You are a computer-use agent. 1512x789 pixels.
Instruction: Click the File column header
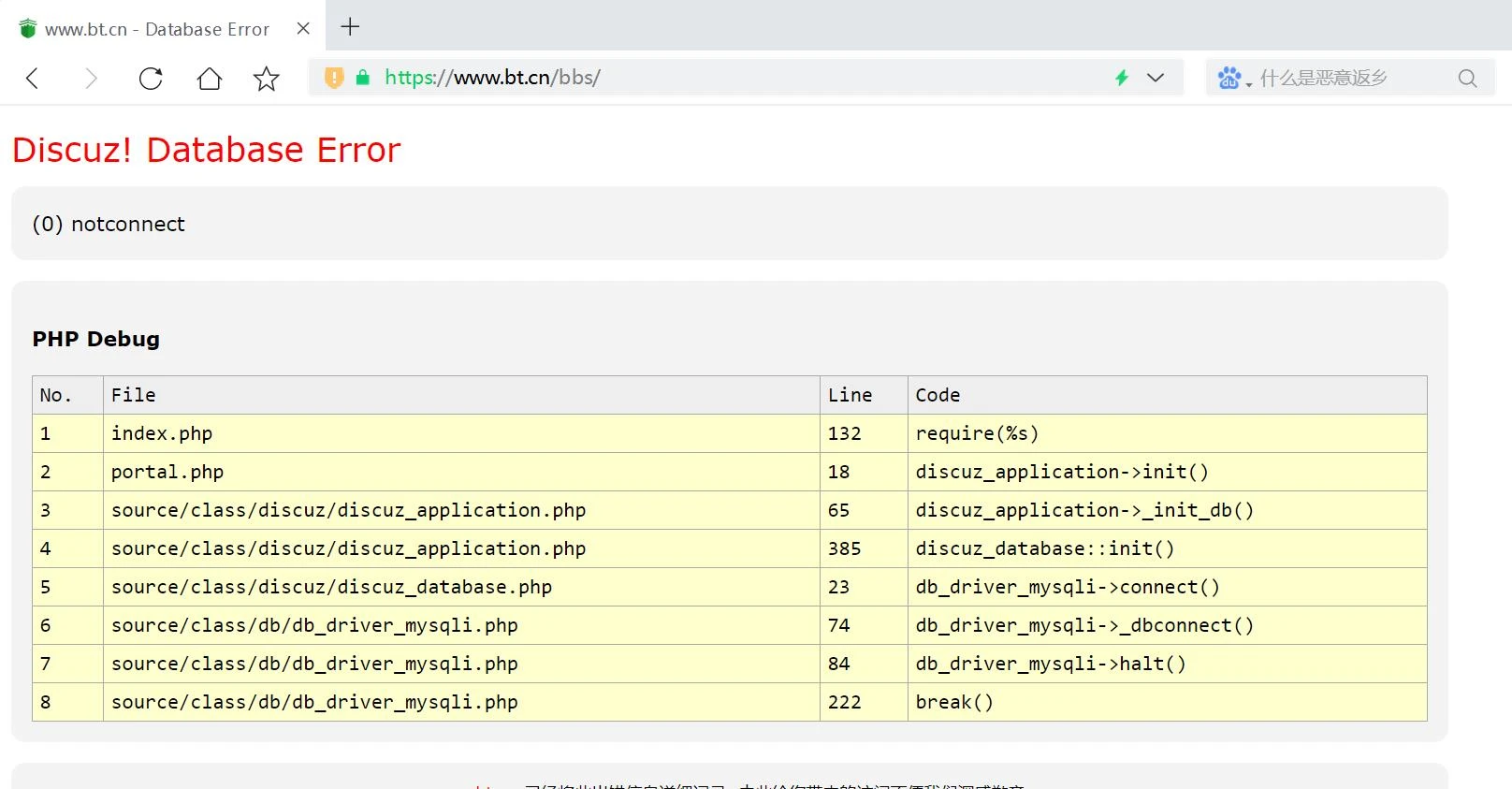(461, 395)
